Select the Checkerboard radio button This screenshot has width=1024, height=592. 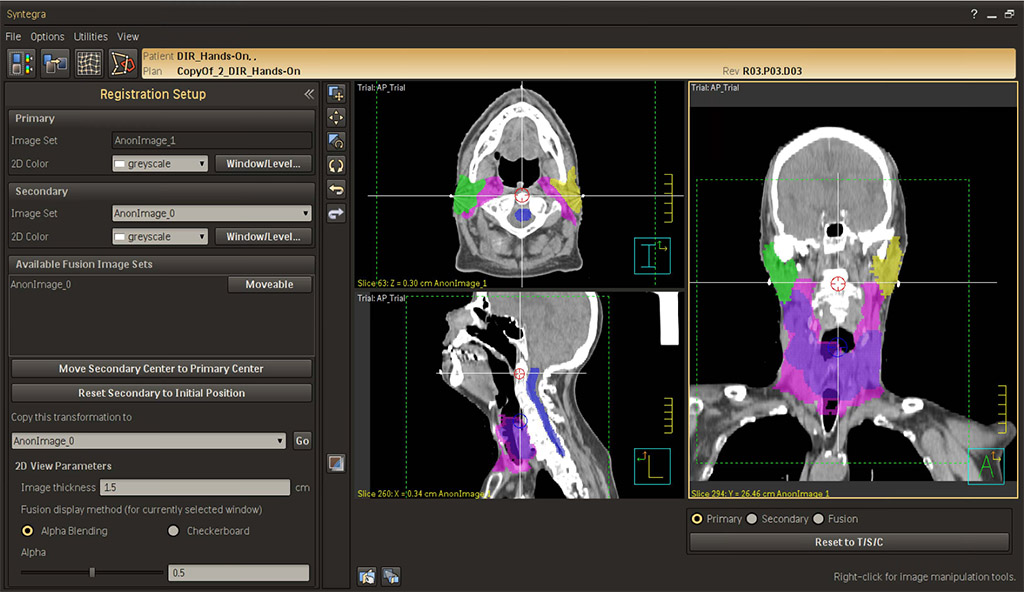(173, 531)
